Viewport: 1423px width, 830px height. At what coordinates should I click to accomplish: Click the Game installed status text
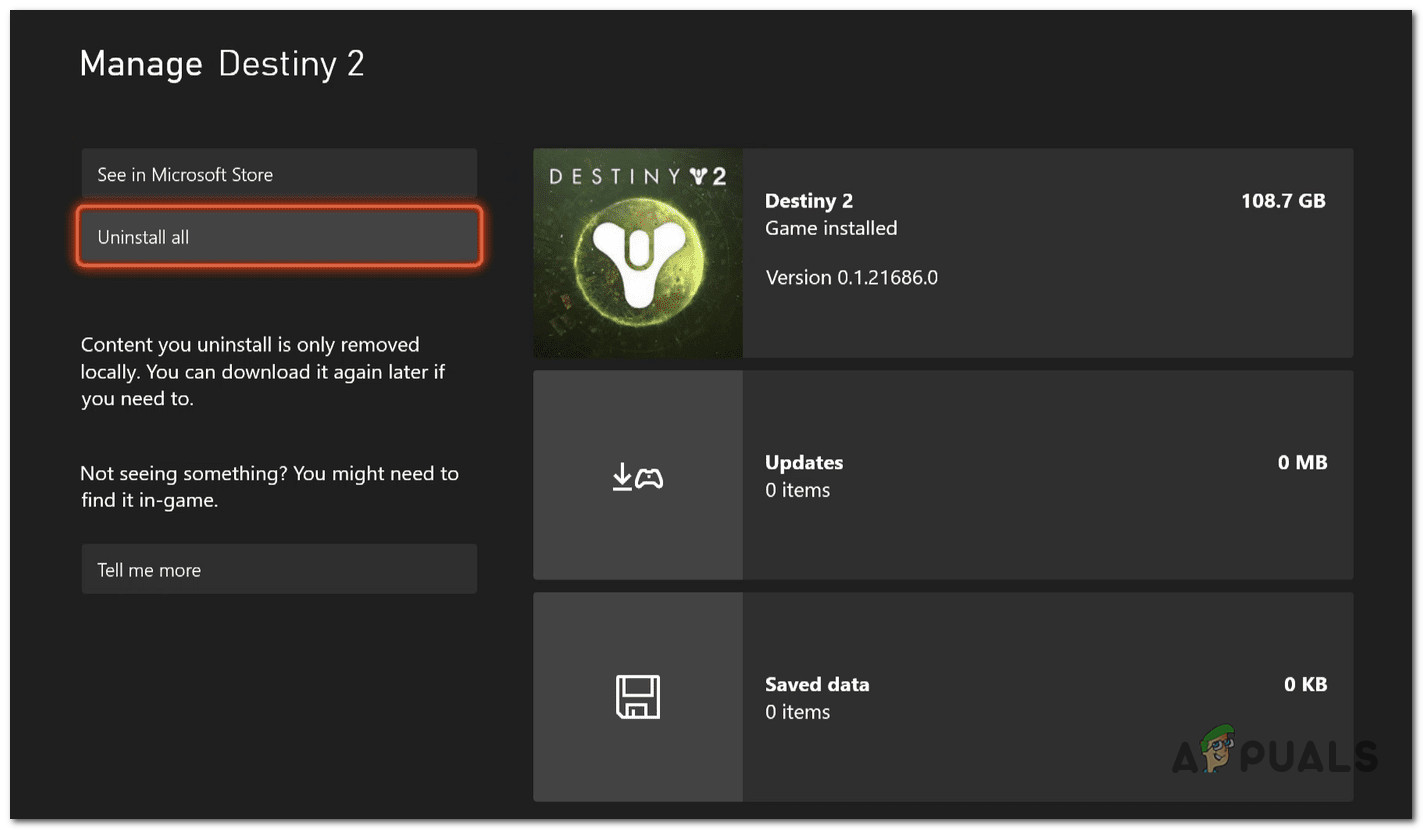[831, 228]
